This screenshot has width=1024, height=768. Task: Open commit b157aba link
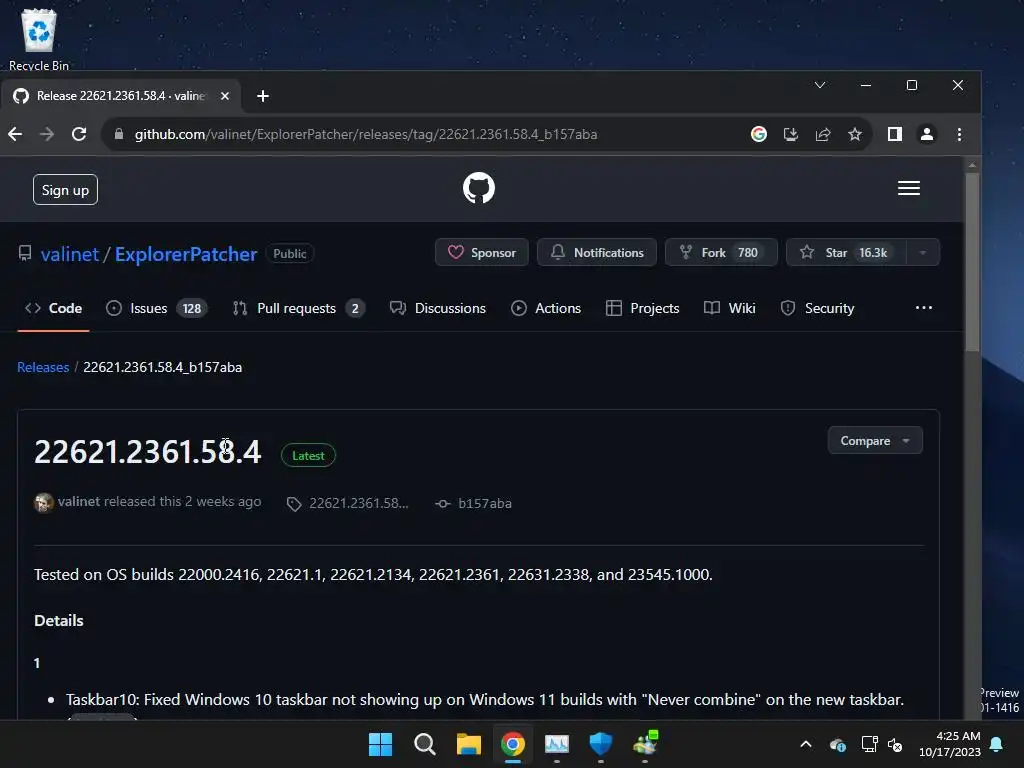pos(474,504)
